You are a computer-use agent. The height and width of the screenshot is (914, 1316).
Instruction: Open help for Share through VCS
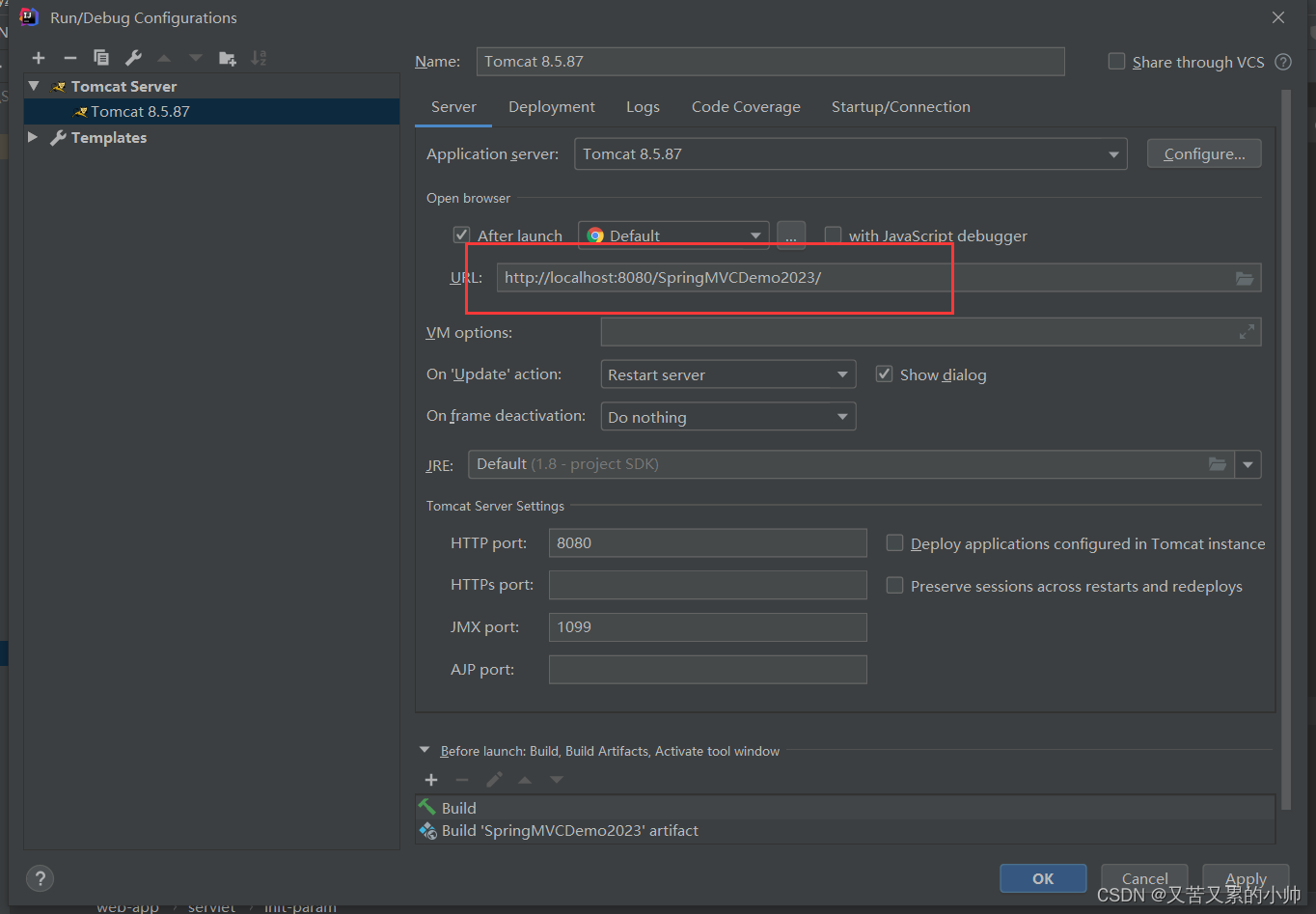coord(1283,62)
